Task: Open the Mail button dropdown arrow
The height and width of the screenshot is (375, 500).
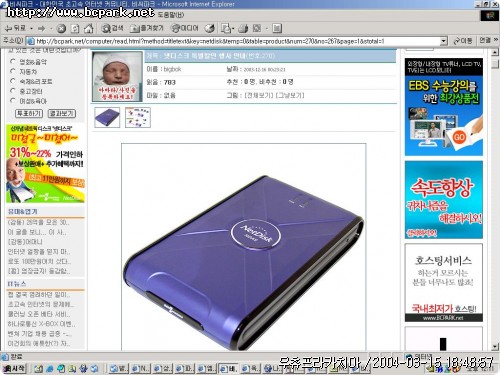Action: click(x=233, y=29)
